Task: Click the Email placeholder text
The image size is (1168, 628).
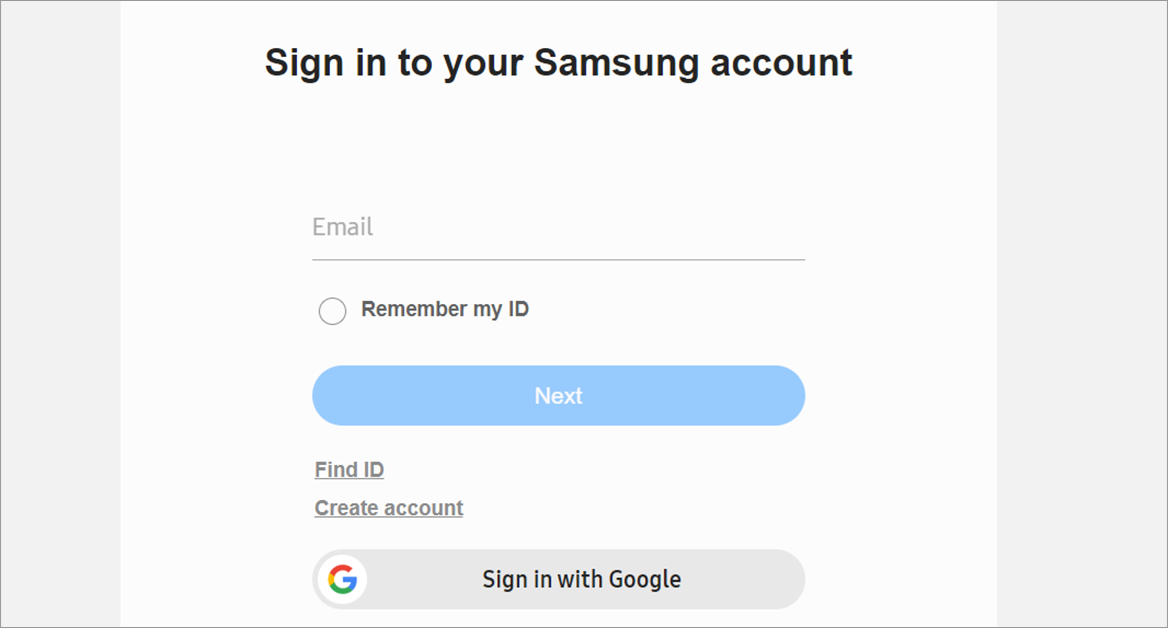Action: (x=342, y=227)
